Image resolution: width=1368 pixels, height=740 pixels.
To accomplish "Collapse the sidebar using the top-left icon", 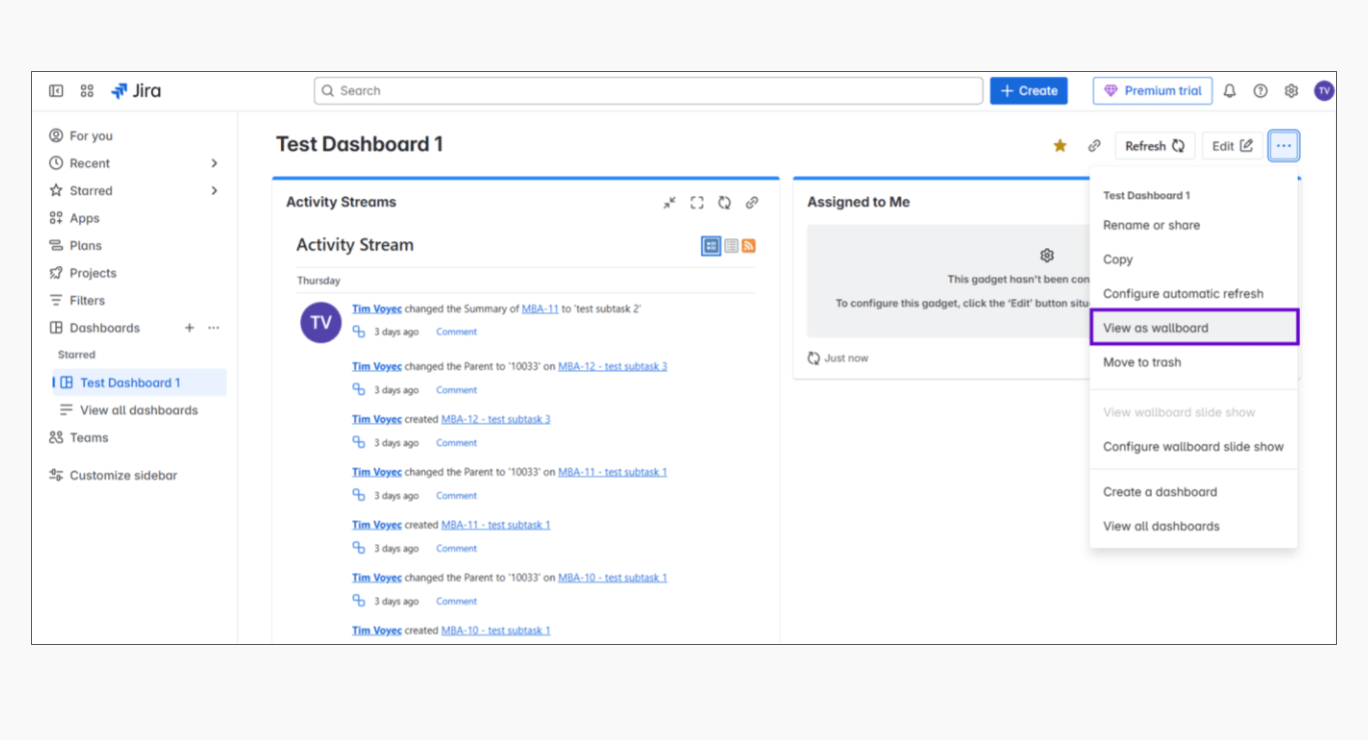I will coord(56,91).
